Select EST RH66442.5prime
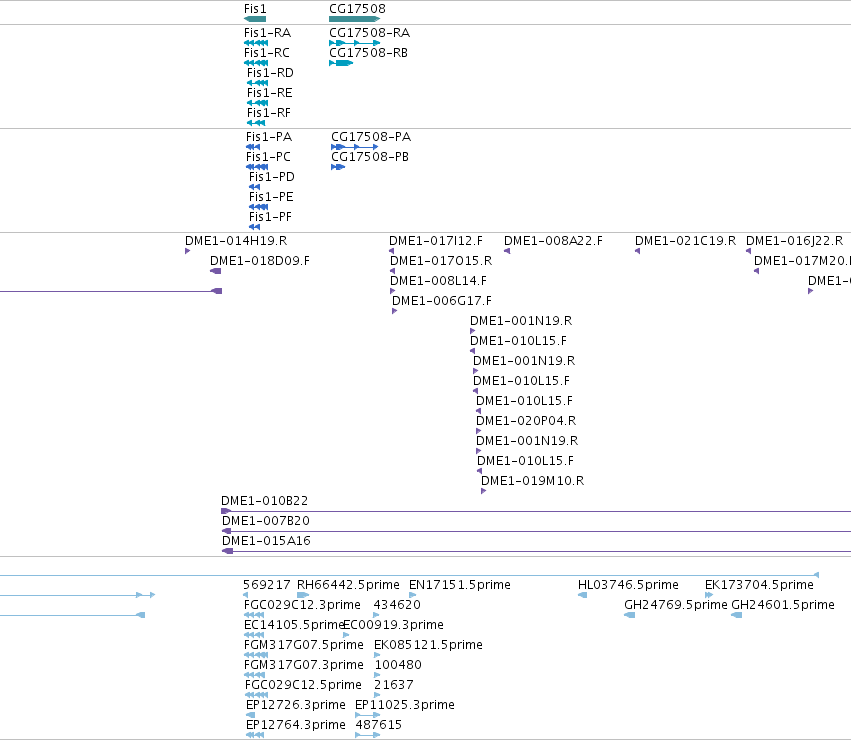851x740 pixels. click(348, 585)
